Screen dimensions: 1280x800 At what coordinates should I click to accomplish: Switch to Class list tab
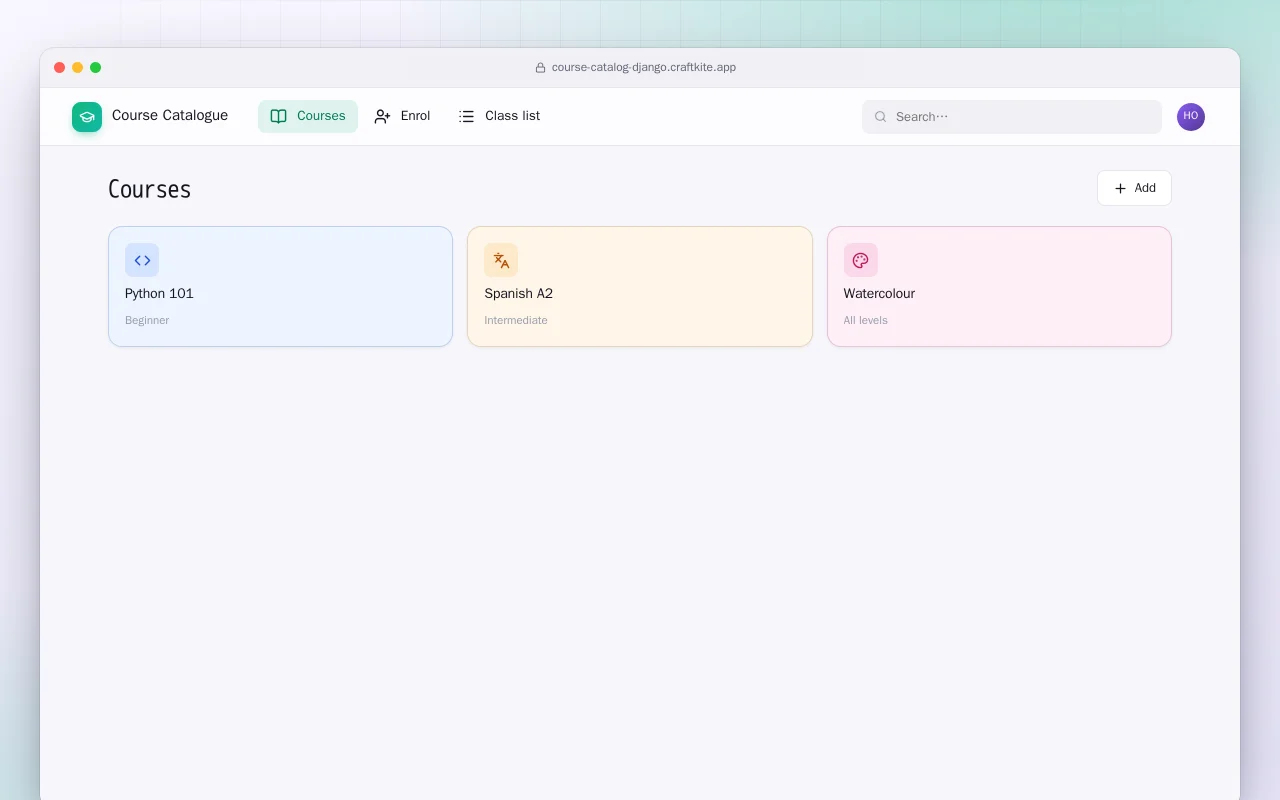coord(499,116)
